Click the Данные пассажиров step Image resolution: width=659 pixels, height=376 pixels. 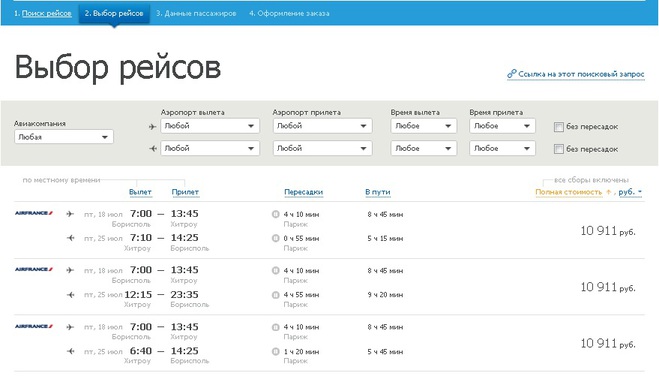(196, 13)
